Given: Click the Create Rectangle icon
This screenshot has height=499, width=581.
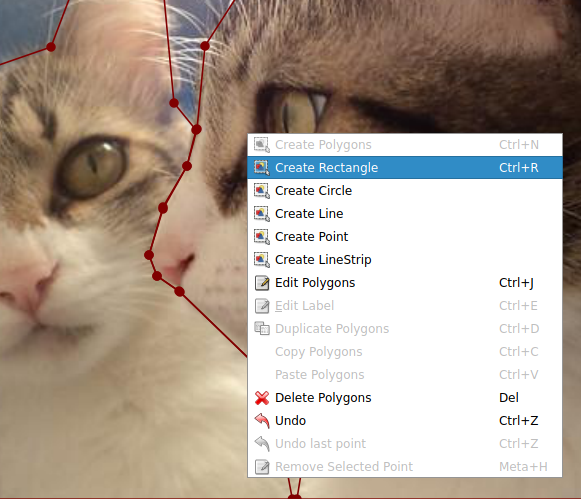Looking at the screenshot, I should click(262, 167).
